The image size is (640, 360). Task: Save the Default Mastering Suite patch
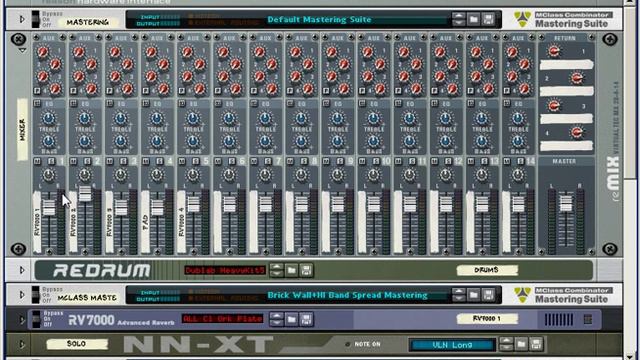488,19
